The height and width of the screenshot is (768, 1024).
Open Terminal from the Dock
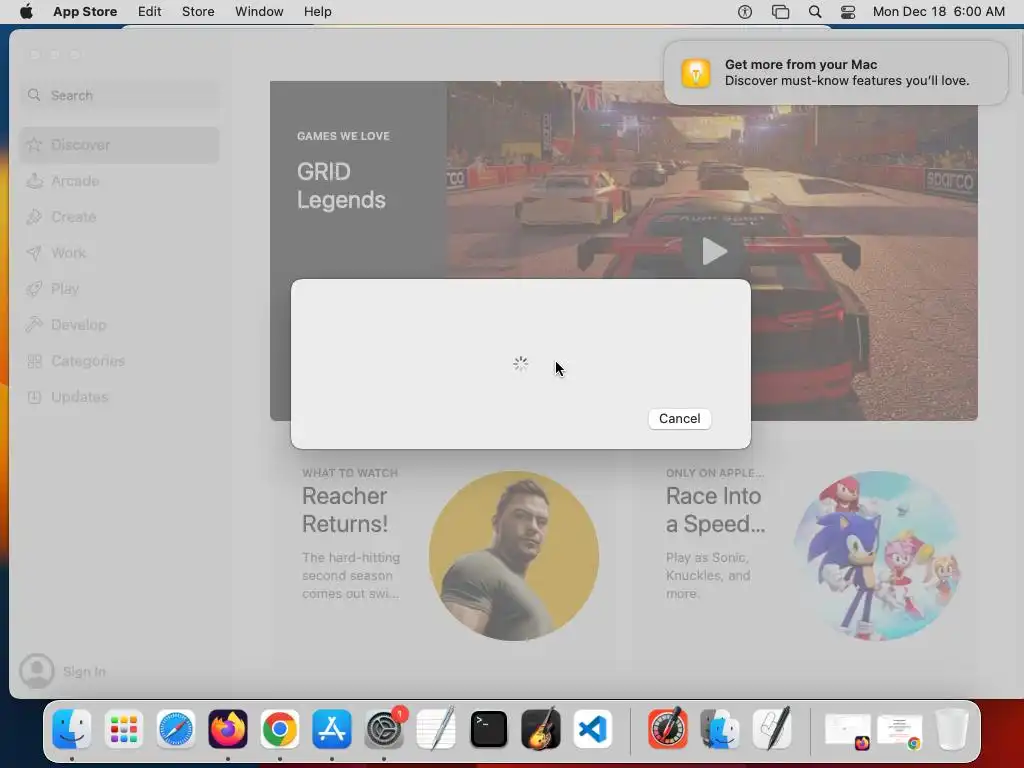[x=488, y=729]
